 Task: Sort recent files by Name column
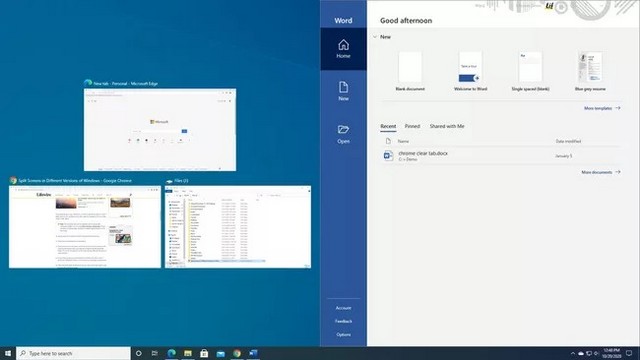pos(403,141)
